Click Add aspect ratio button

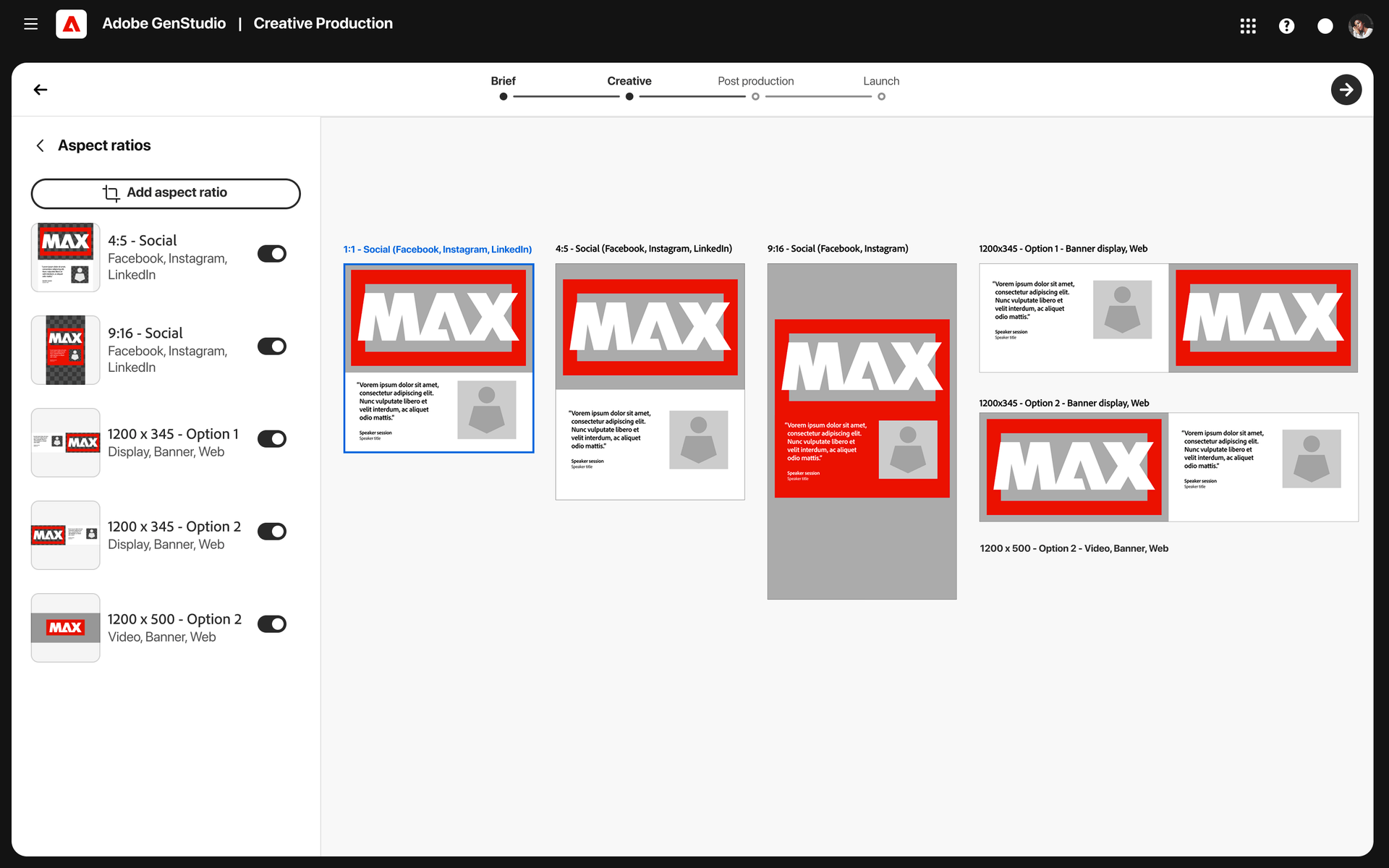[166, 193]
